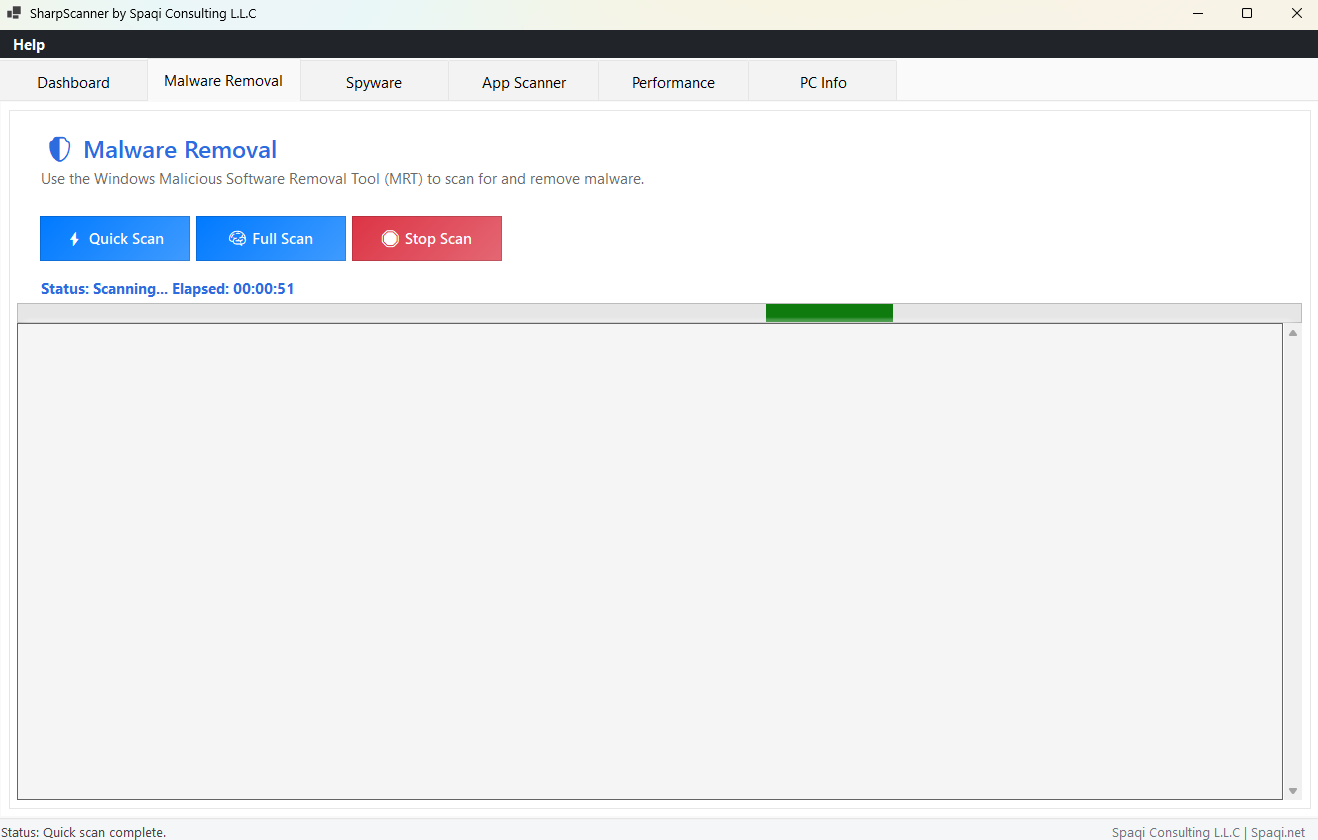Maximize the SharpScanner window

(1247, 14)
